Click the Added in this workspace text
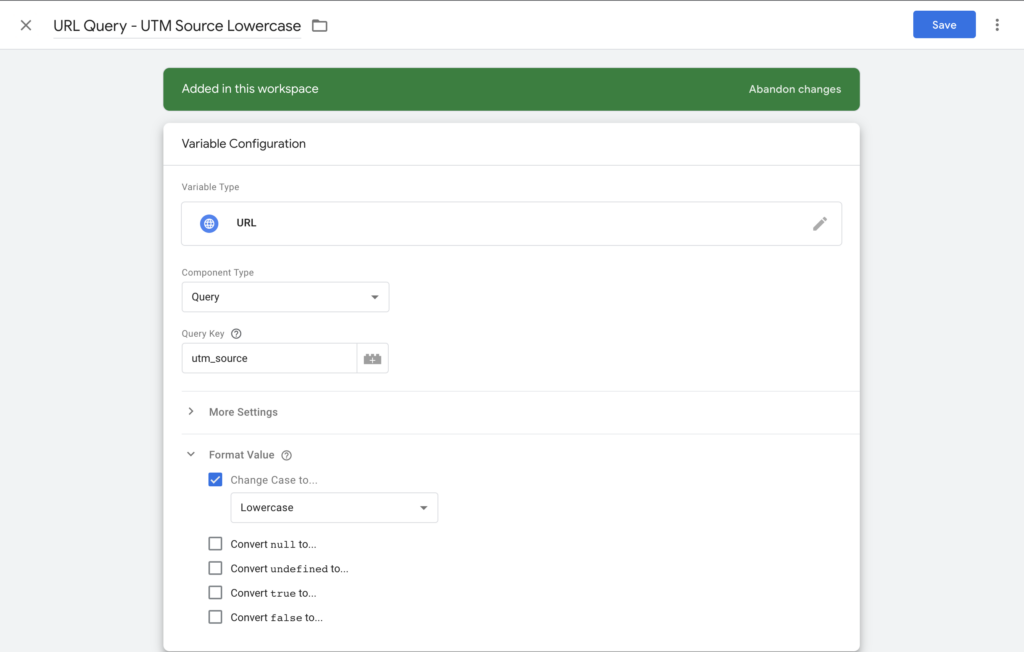The image size is (1024, 652). point(250,89)
